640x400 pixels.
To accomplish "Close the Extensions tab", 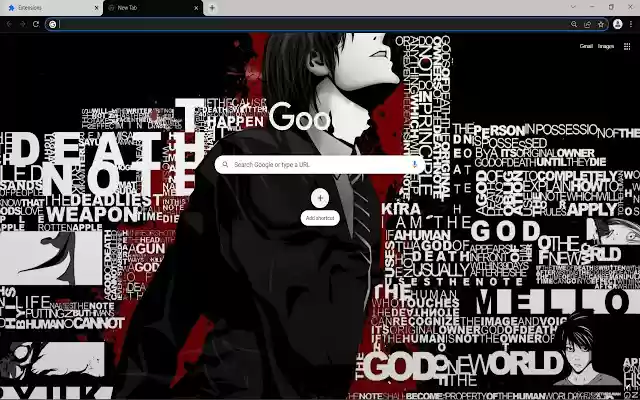I will click(96, 8).
